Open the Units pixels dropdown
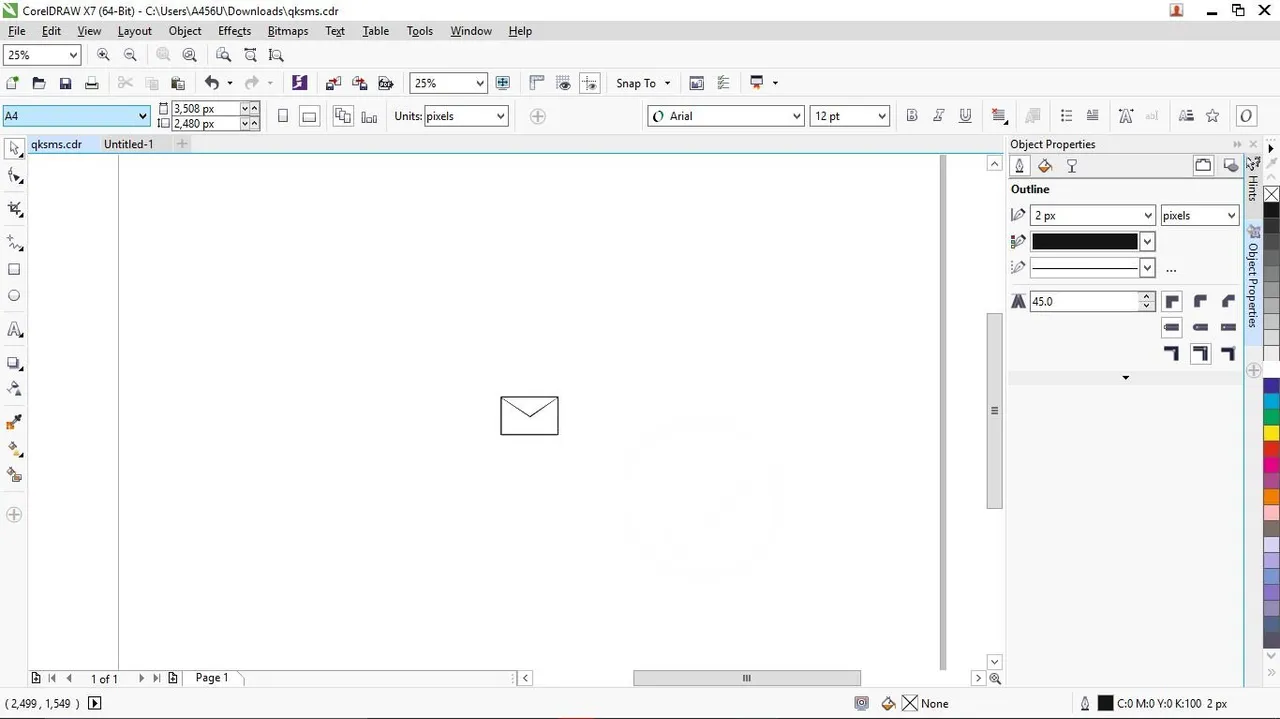Image resolution: width=1280 pixels, height=719 pixels. [x=499, y=116]
